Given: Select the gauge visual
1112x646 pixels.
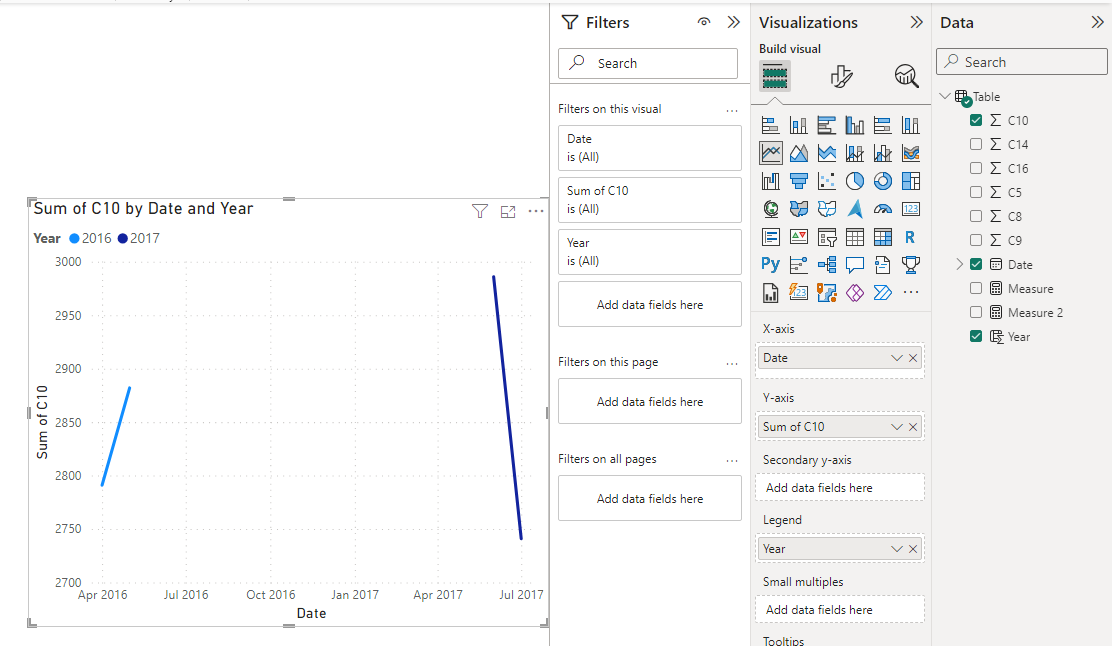Looking at the screenshot, I should [882, 209].
